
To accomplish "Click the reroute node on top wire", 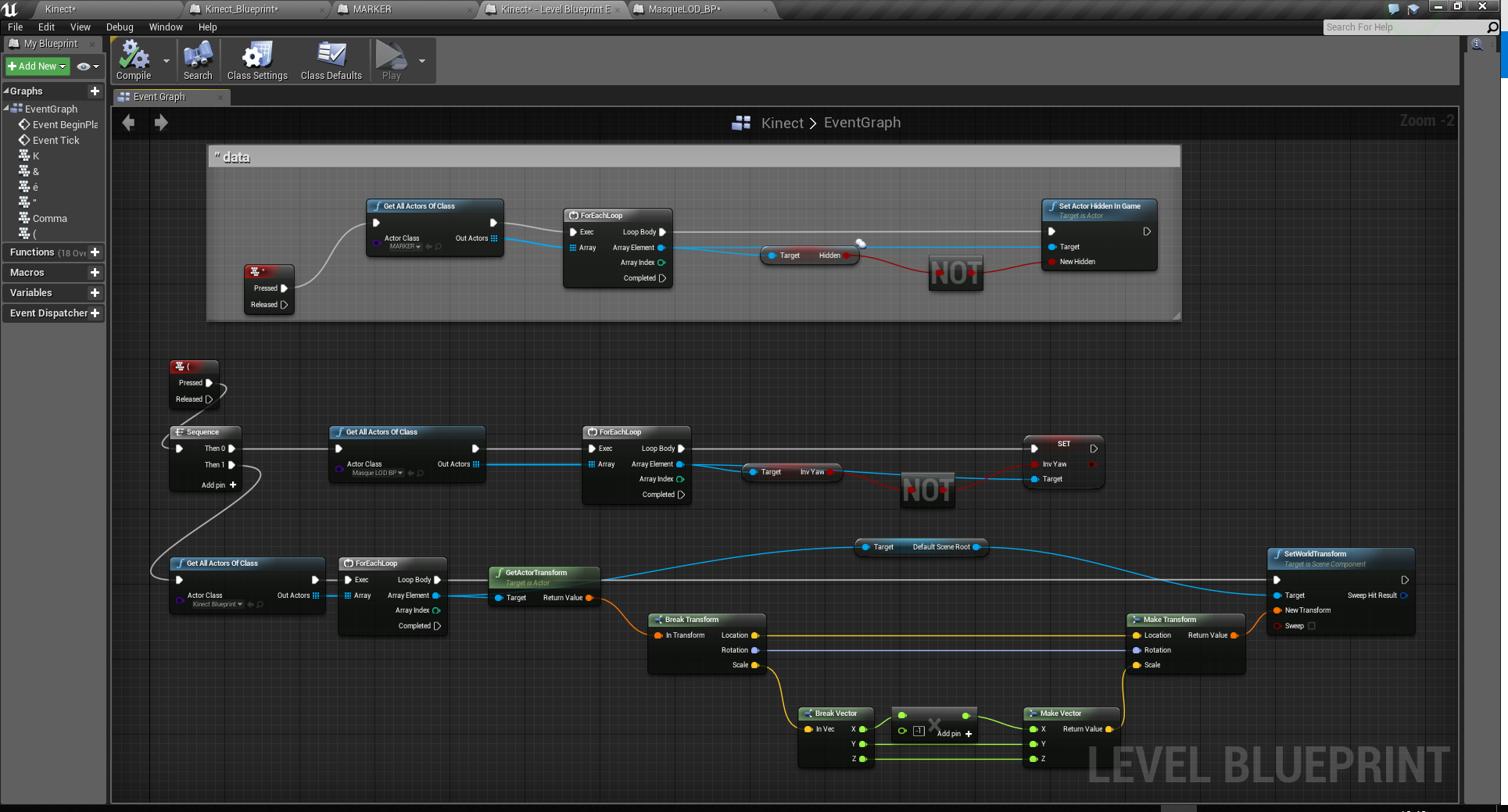I will pyautogui.click(x=860, y=244).
